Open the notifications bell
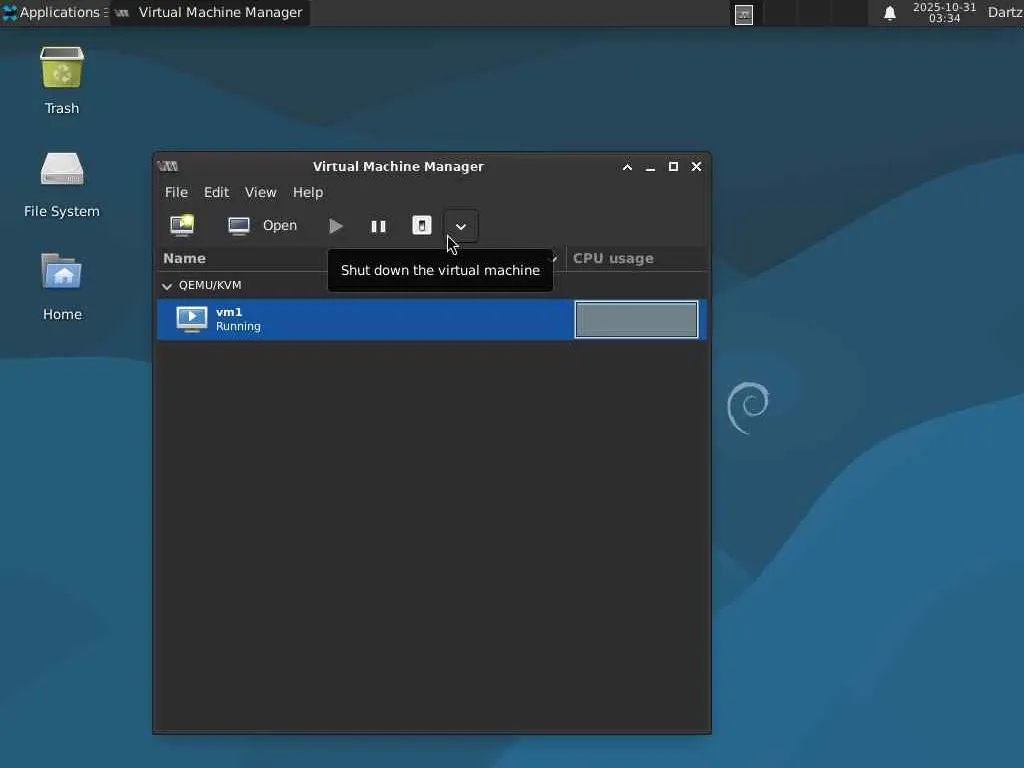 [889, 13]
